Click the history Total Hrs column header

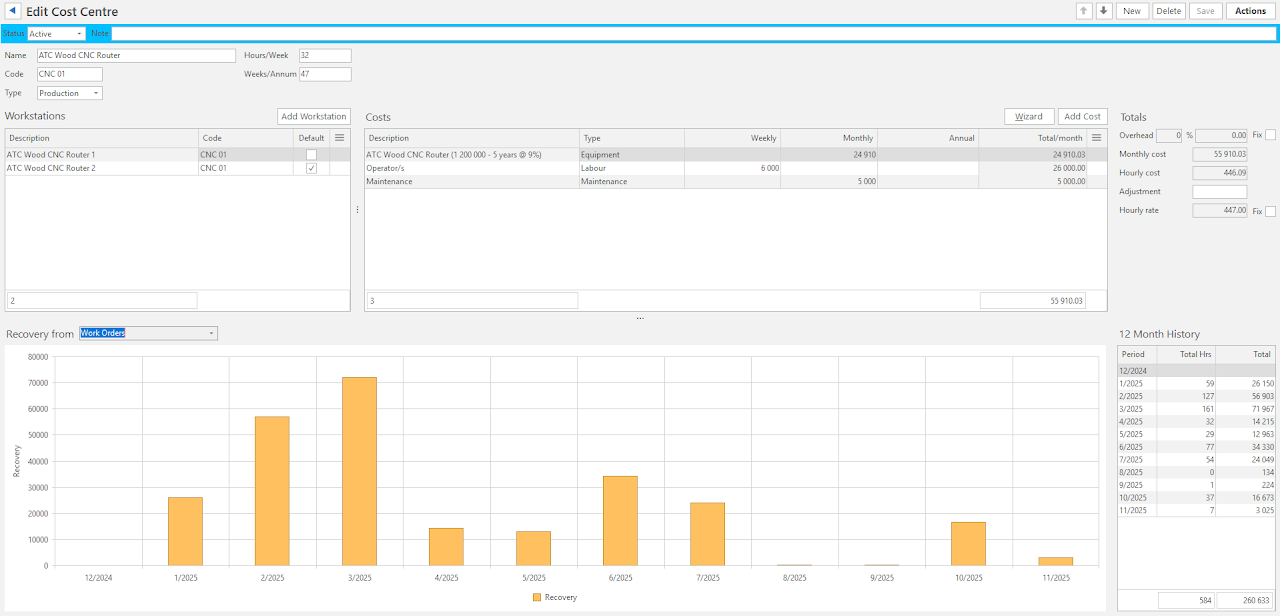[x=1186, y=354]
